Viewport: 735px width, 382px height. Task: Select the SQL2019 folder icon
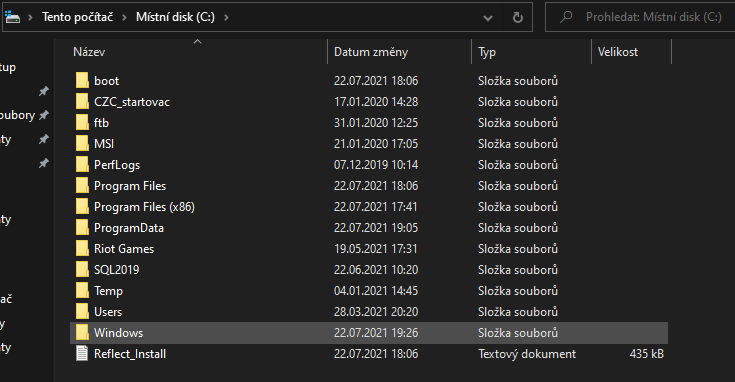(82, 270)
